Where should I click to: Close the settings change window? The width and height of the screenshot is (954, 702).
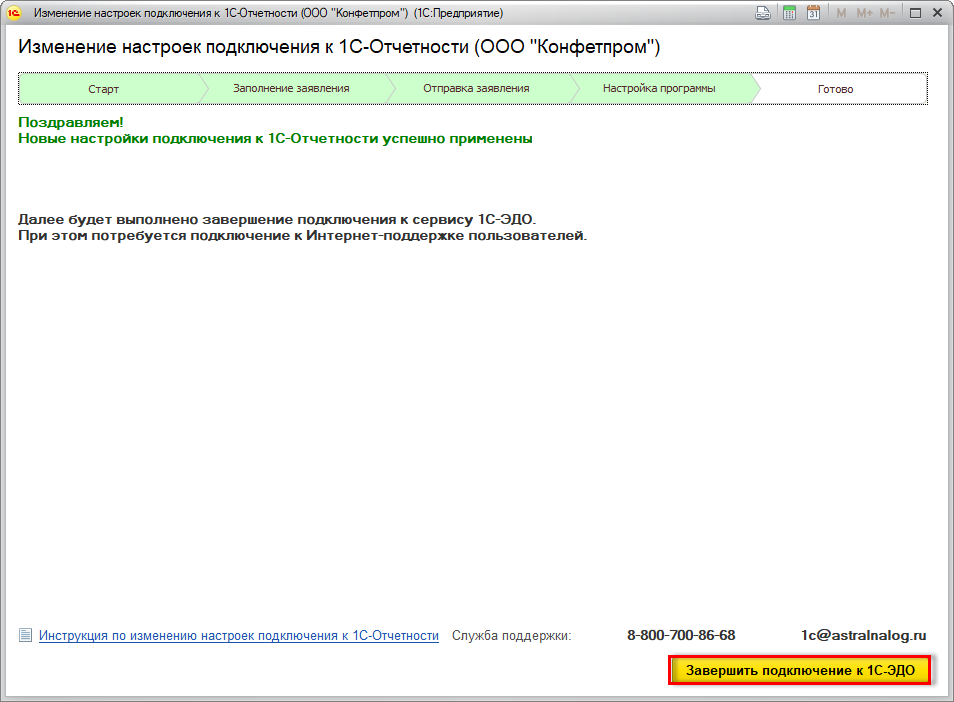coord(938,13)
